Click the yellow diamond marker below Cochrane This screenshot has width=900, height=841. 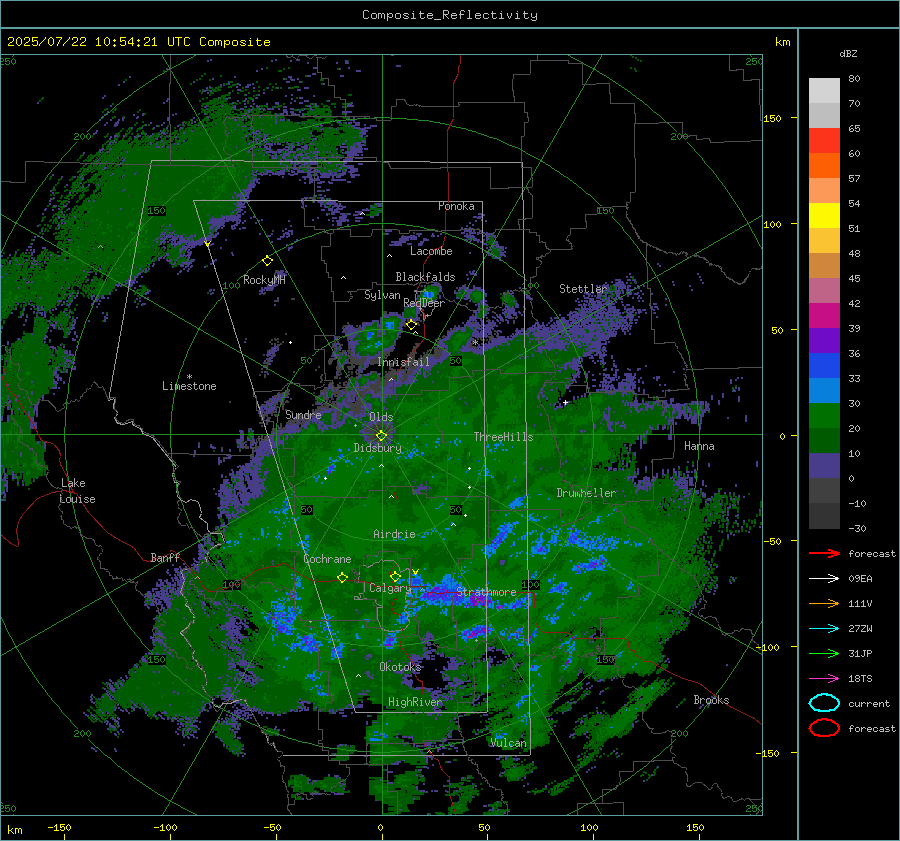click(x=342, y=577)
